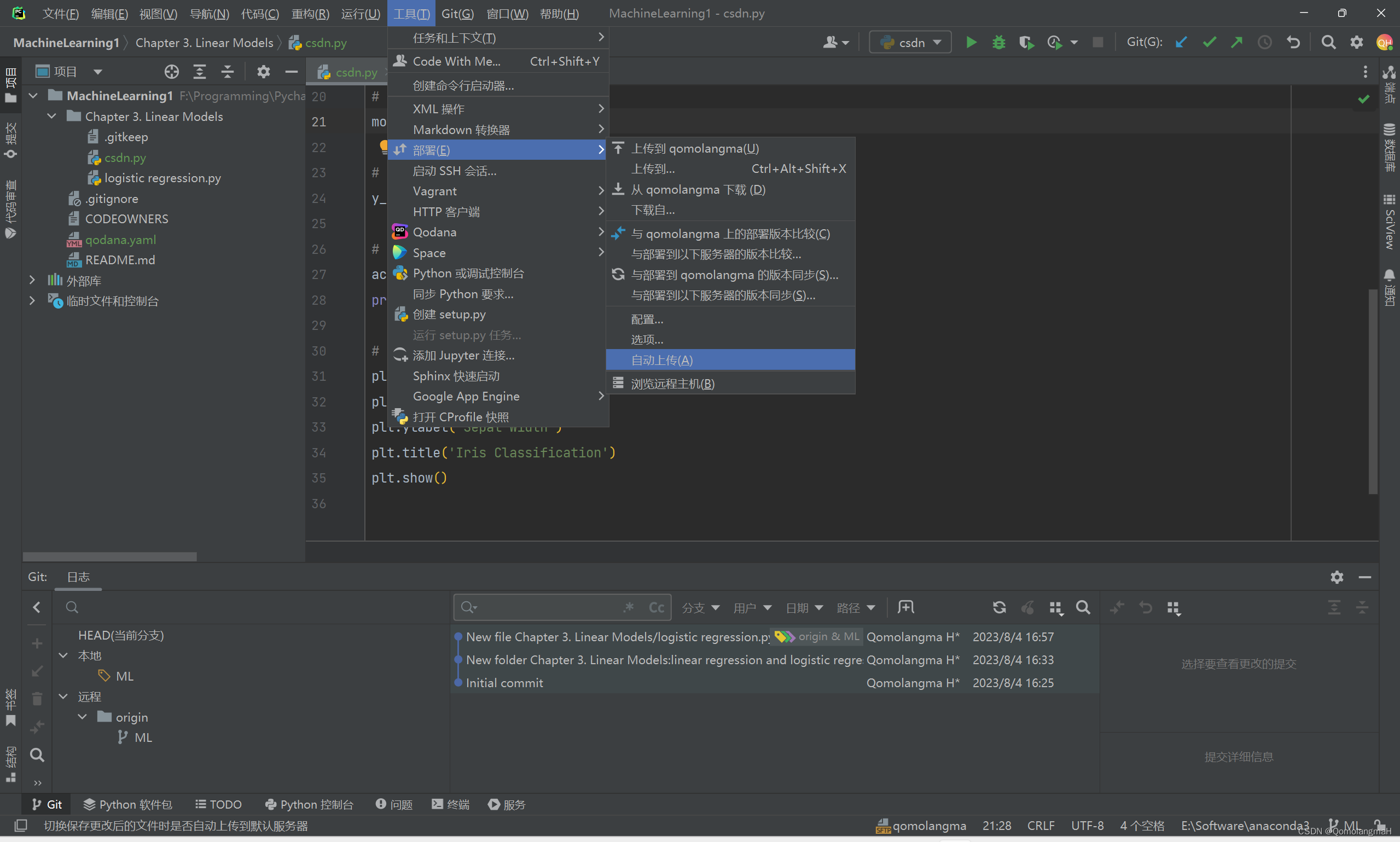Screen dimensions: 1400x842
Task: Open Git history clock icon in toolbar
Action: (1265, 43)
